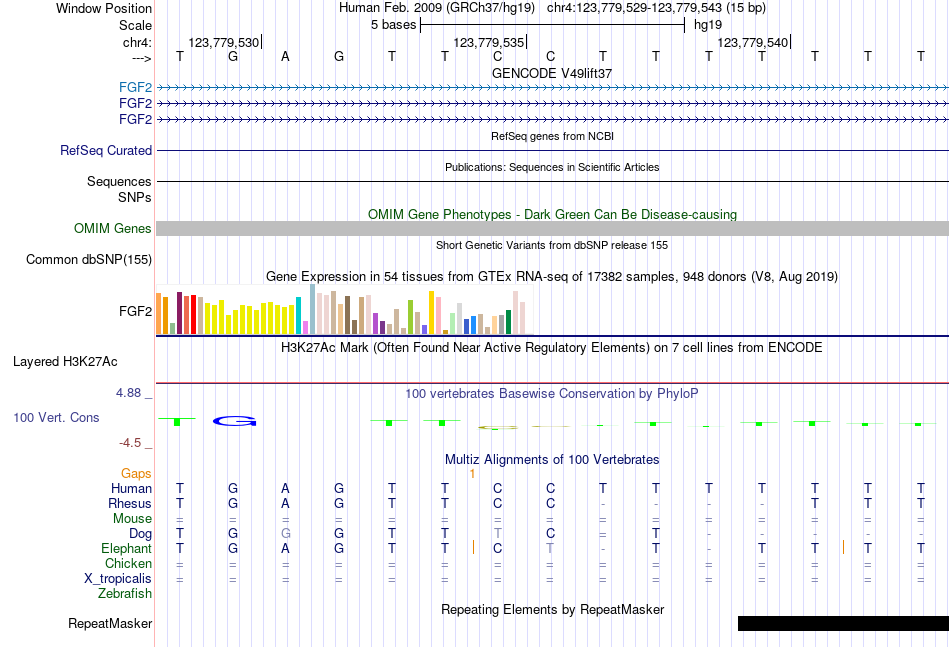Click the 123,779,530 position marker
The width and height of the screenshot is (950, 647).
225,42
